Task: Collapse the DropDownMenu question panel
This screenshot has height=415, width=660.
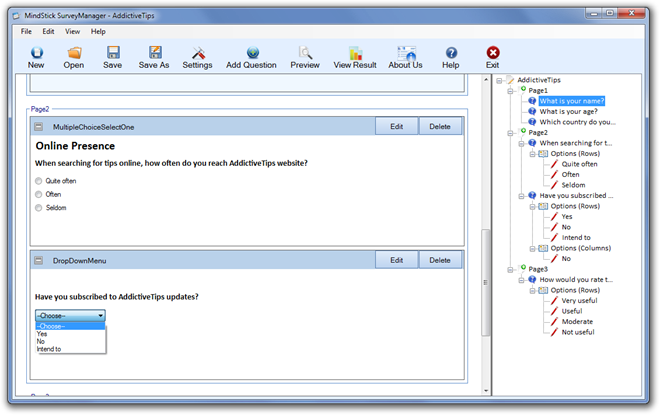Action: coord(39,261)
